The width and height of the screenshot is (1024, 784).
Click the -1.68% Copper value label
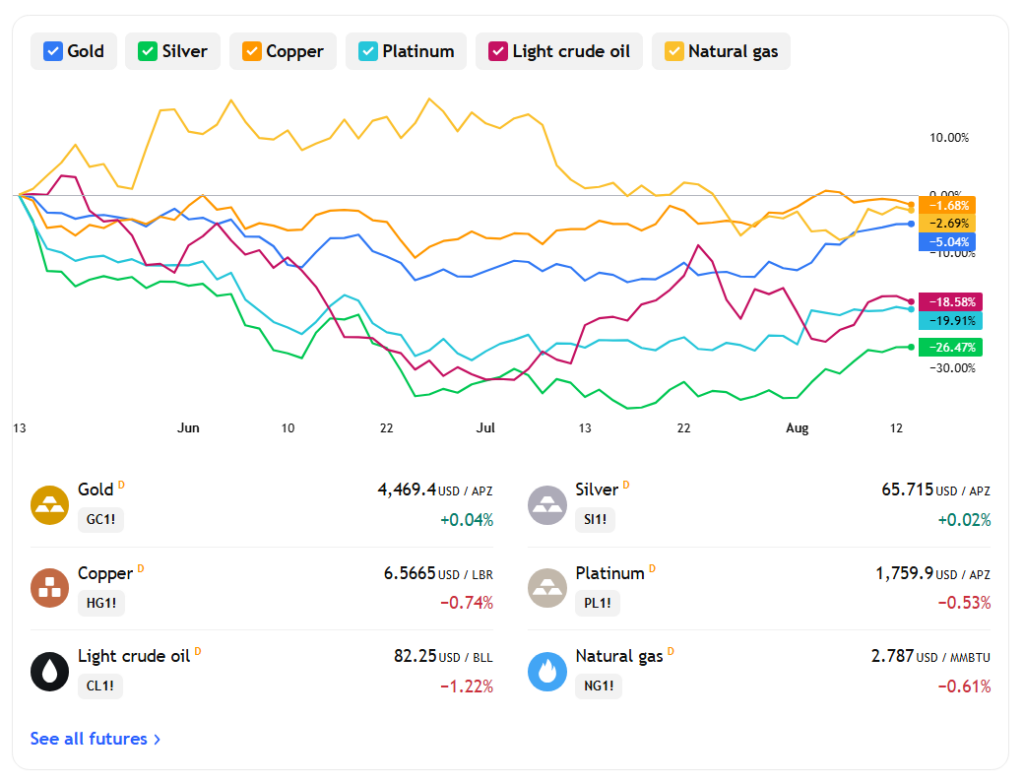[948, 205]
